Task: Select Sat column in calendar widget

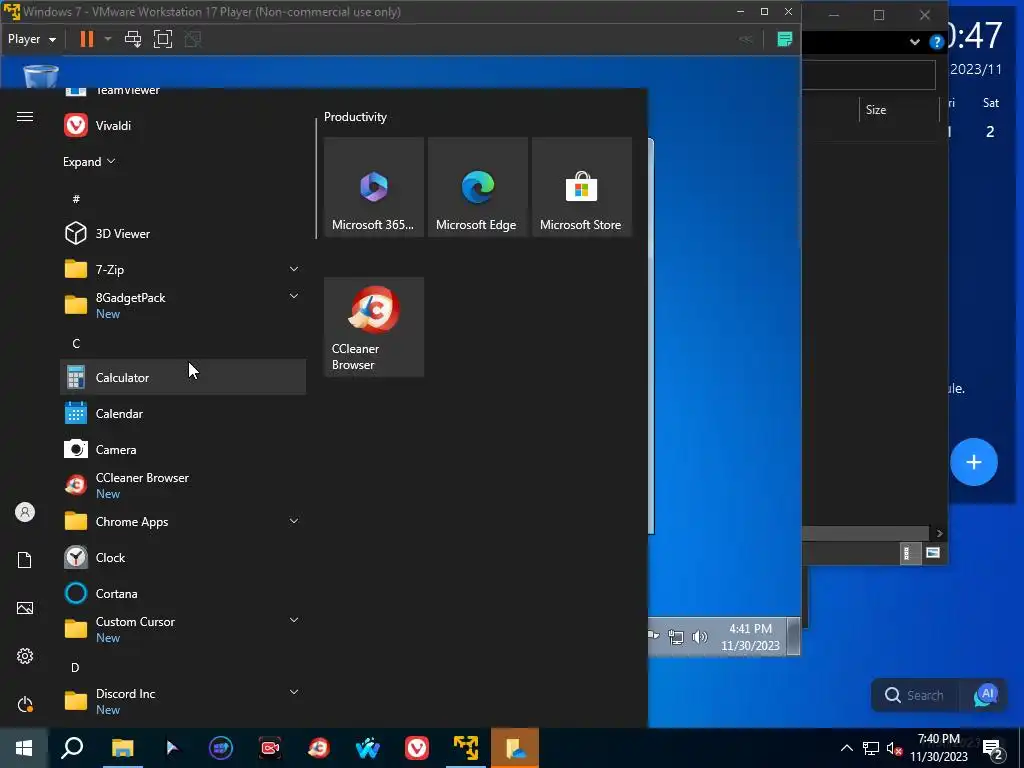Action: (x=991, y=103)
